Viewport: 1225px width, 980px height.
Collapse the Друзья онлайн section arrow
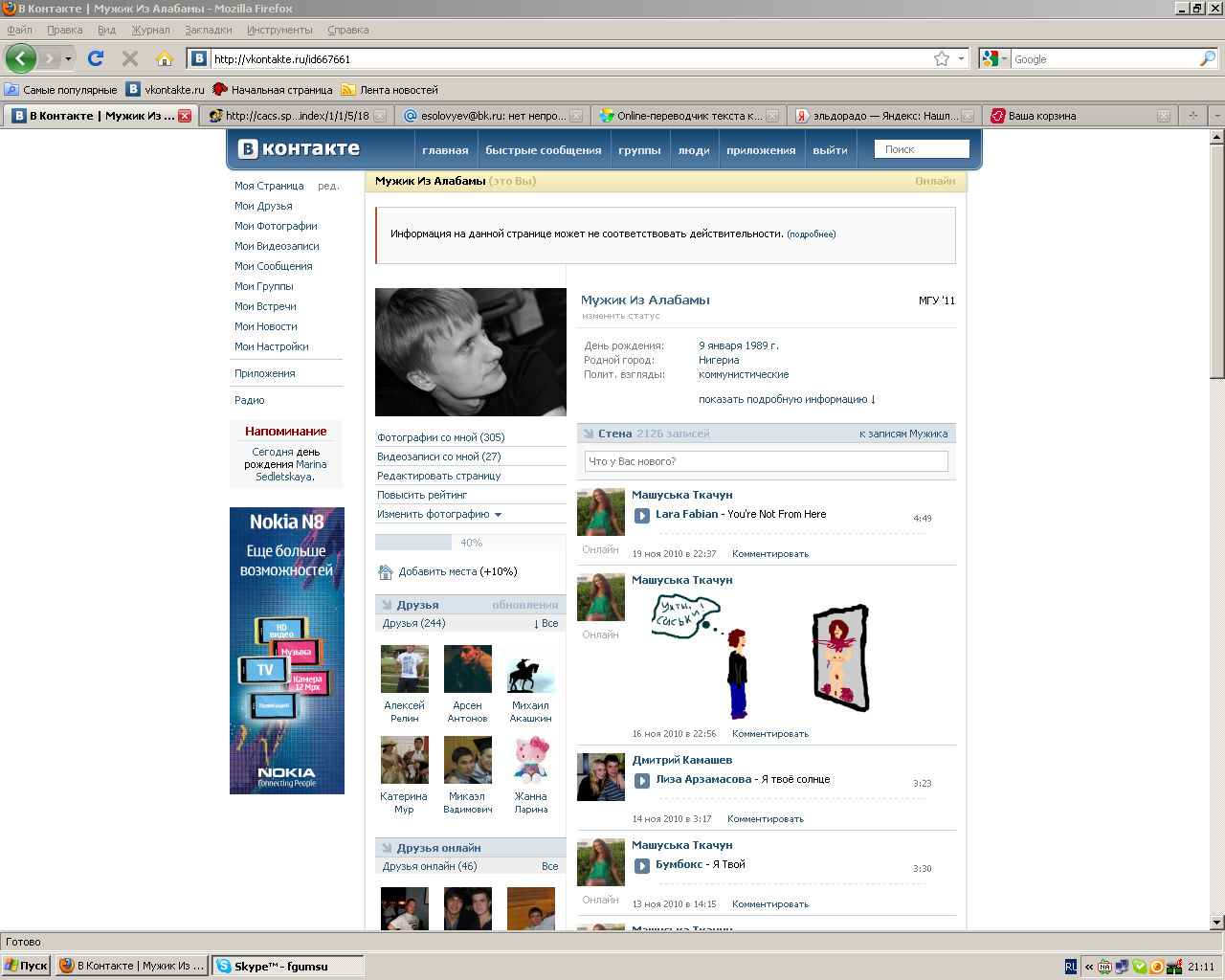tap(387, 848)
